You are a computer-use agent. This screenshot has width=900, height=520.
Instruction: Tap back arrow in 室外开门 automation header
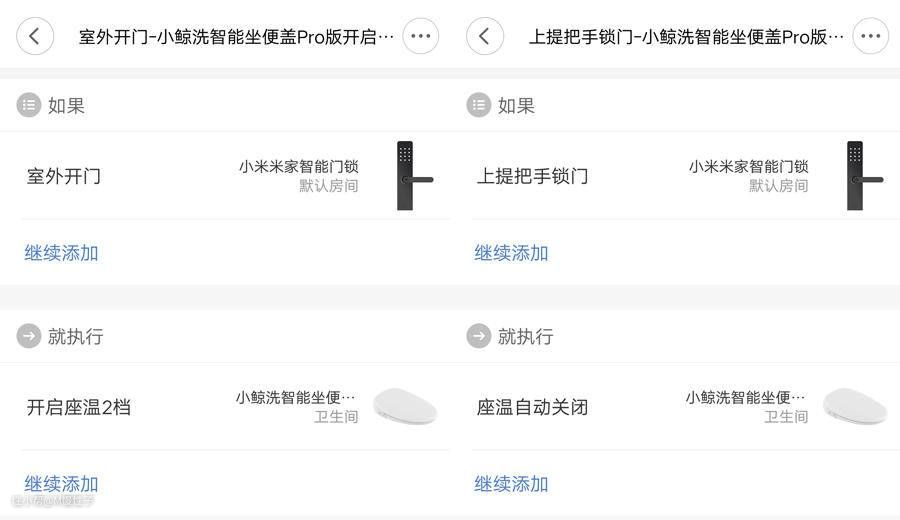pyautogui.click(x=35, y=37)
